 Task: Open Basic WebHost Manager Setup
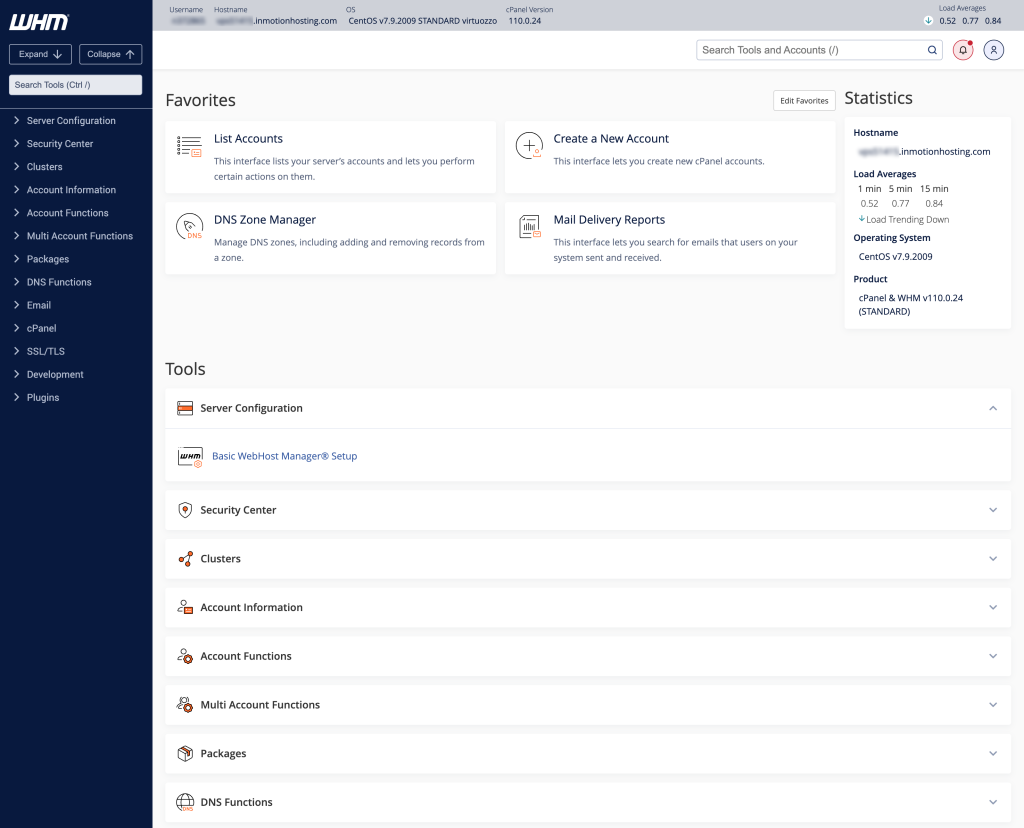click(x=284, y=455)
